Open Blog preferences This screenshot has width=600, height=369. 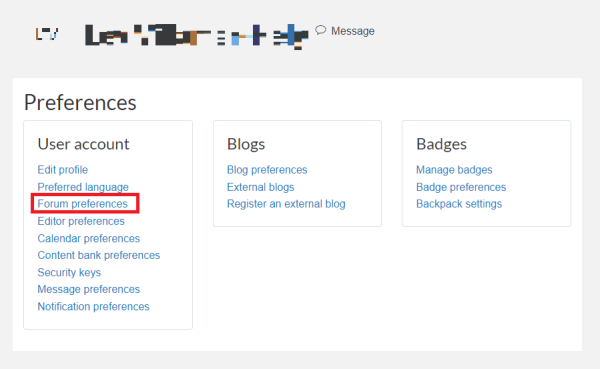[267, 170]
